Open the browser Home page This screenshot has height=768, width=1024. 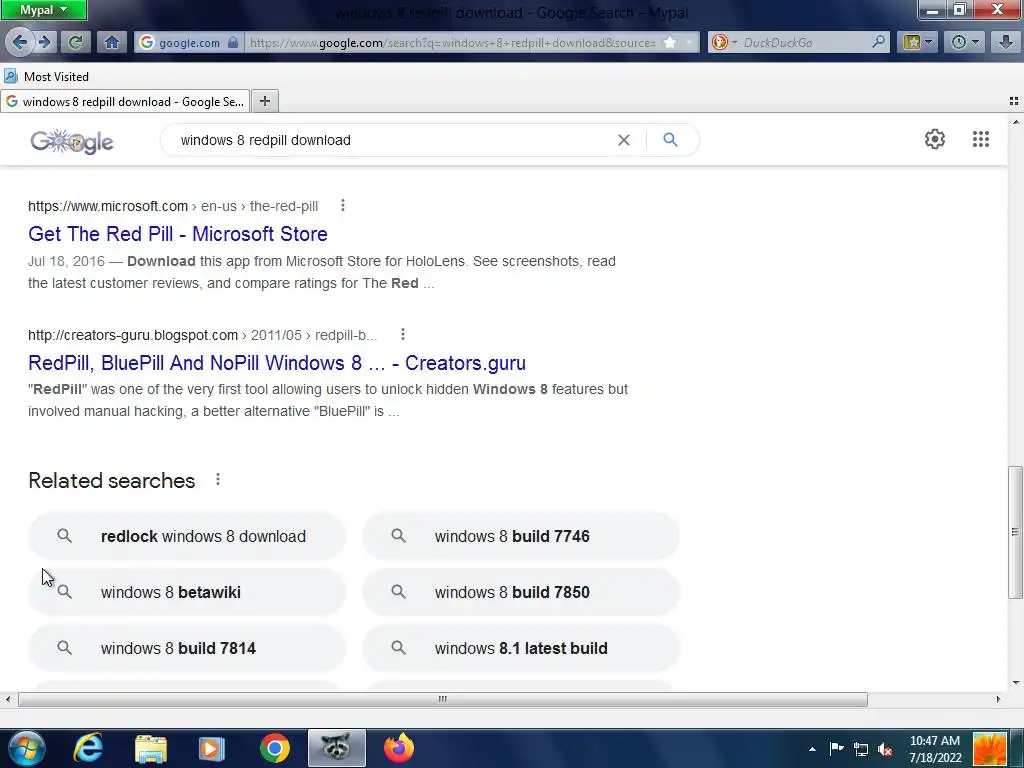tap(112, 42)
